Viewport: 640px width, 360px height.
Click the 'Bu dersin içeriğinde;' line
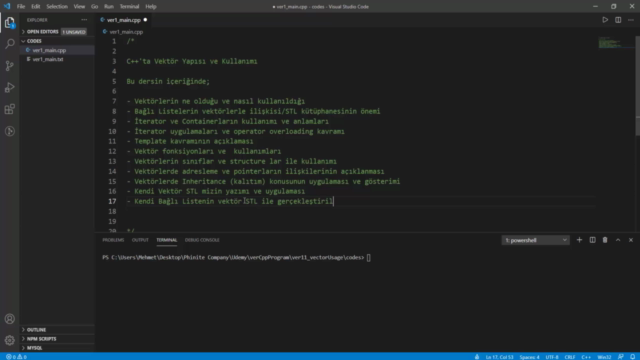[168, 81]
